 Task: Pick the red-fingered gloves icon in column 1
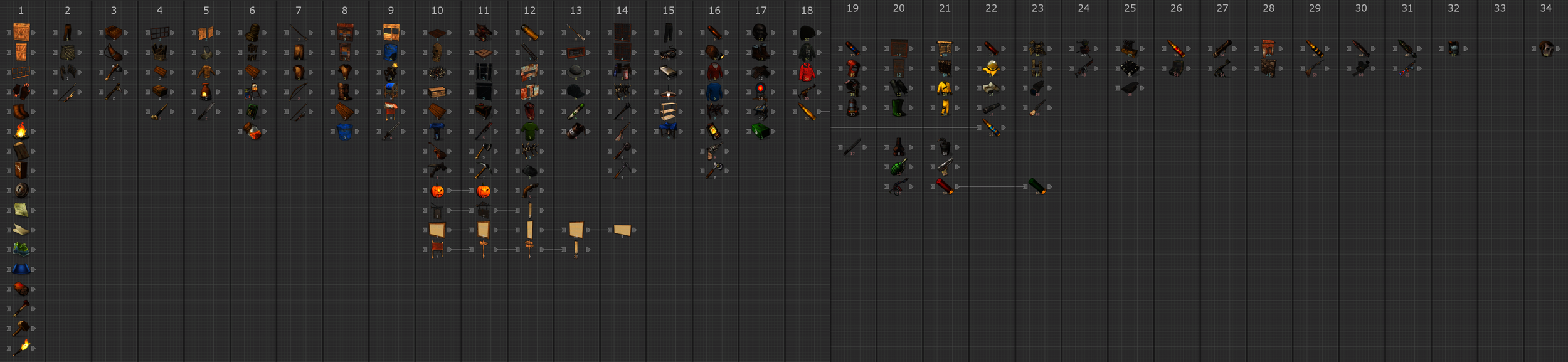click(21, 92)
